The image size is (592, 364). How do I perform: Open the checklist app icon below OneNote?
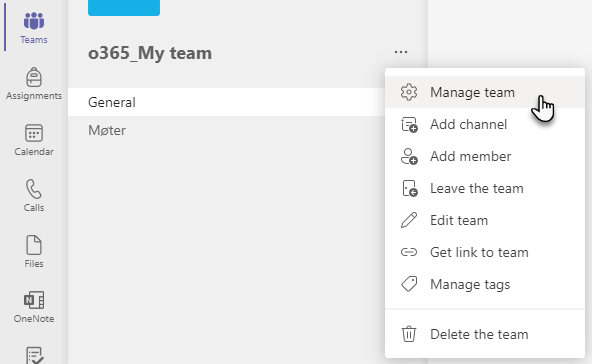(x=34, y=355)
